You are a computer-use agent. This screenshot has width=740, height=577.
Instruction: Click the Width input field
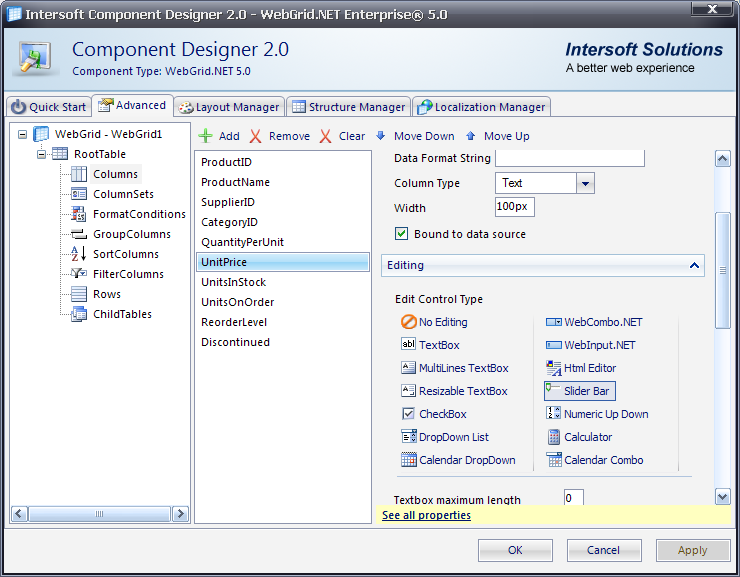pos(514,207)
